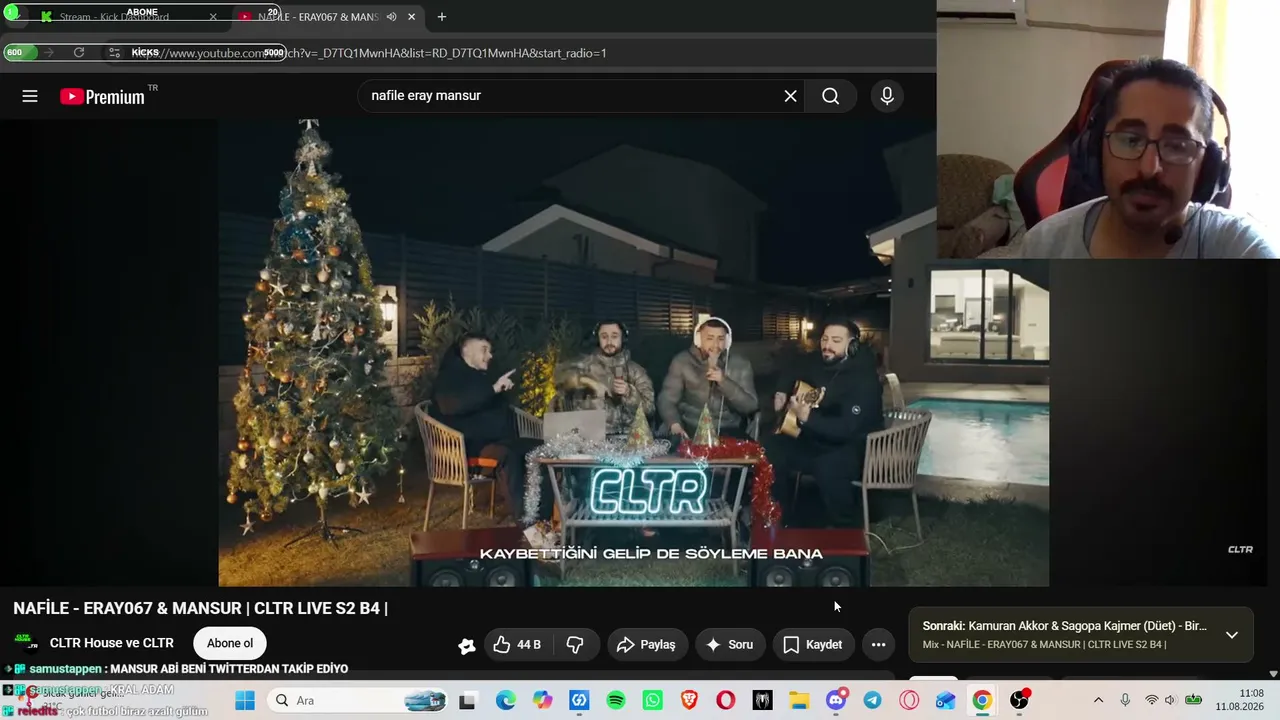Open Spotify from taskbar

(x=616, y=701)
